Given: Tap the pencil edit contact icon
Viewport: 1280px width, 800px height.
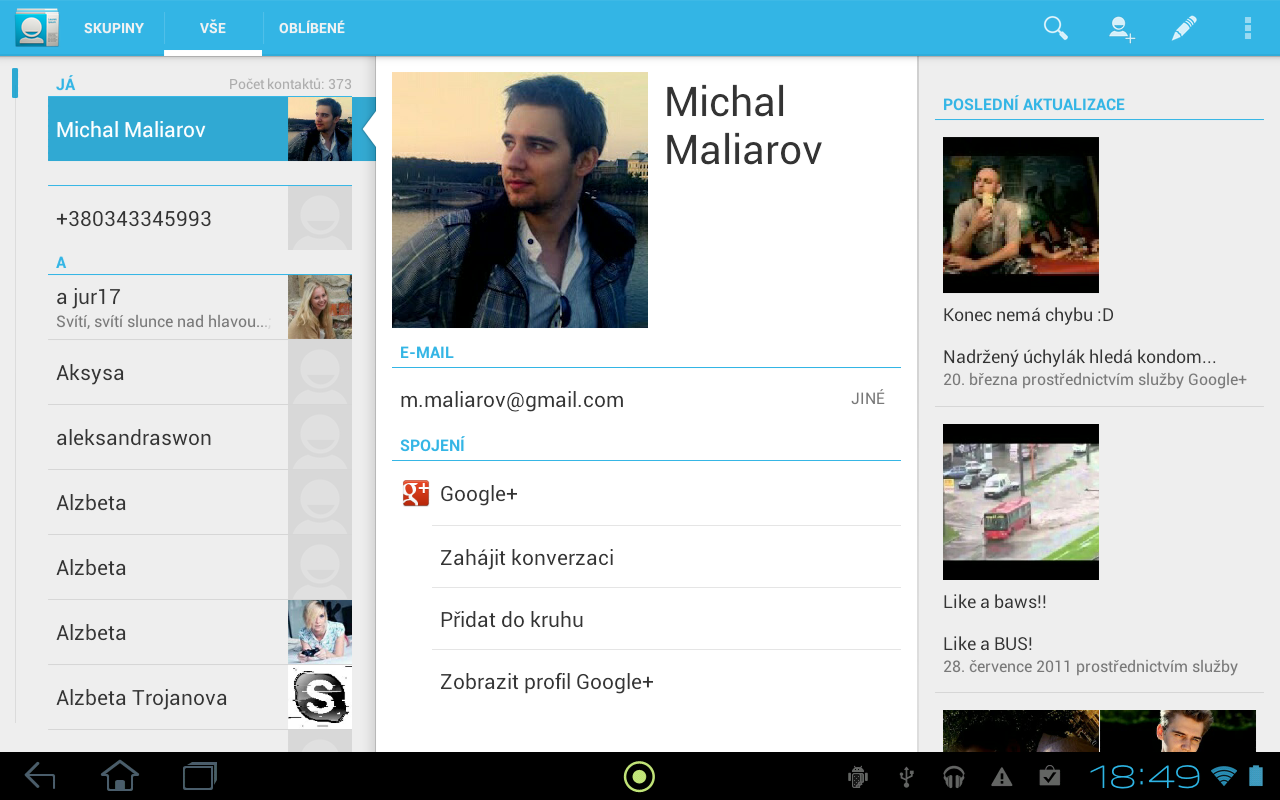Looking at the screenshot, I should 1184,28.
